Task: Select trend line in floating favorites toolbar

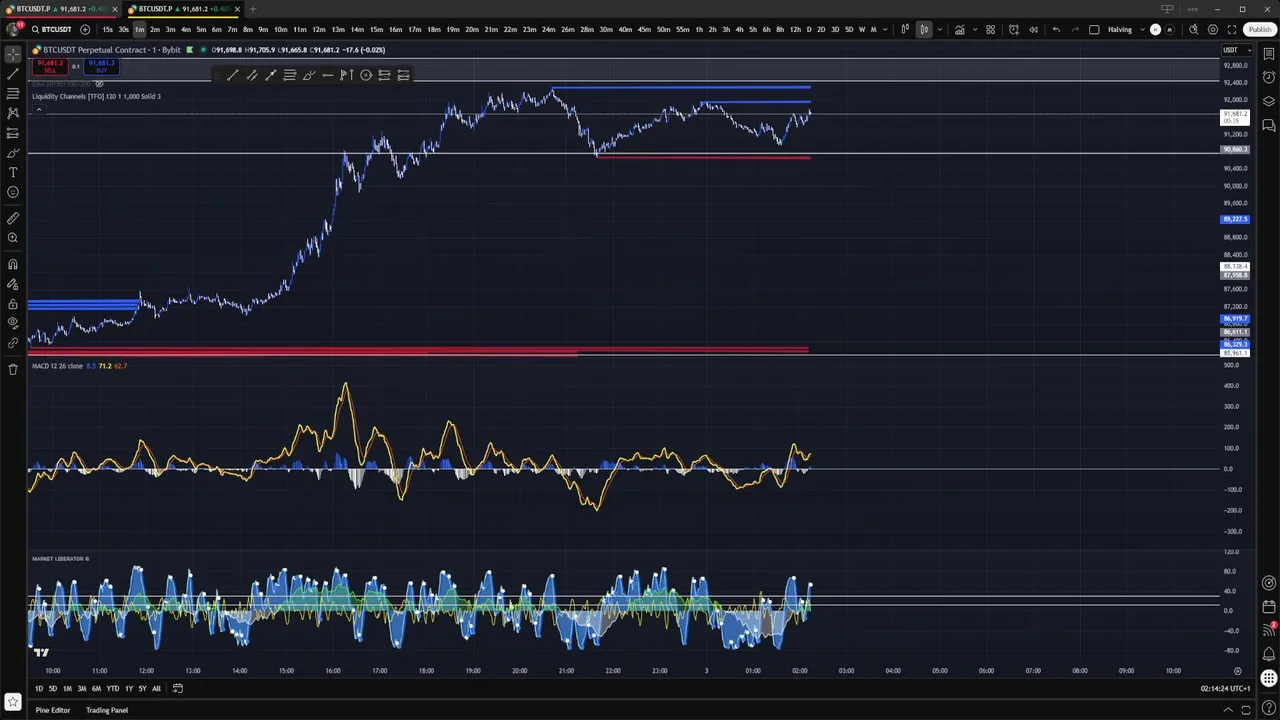Action: (x=233, y=75)
